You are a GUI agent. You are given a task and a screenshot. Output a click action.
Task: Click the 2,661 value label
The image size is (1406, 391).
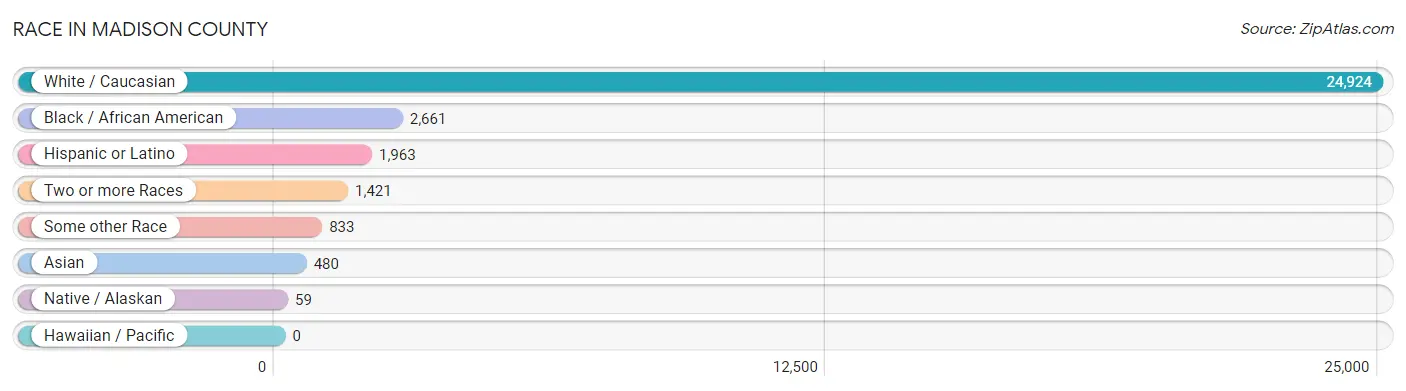click(x=427, y=119)
